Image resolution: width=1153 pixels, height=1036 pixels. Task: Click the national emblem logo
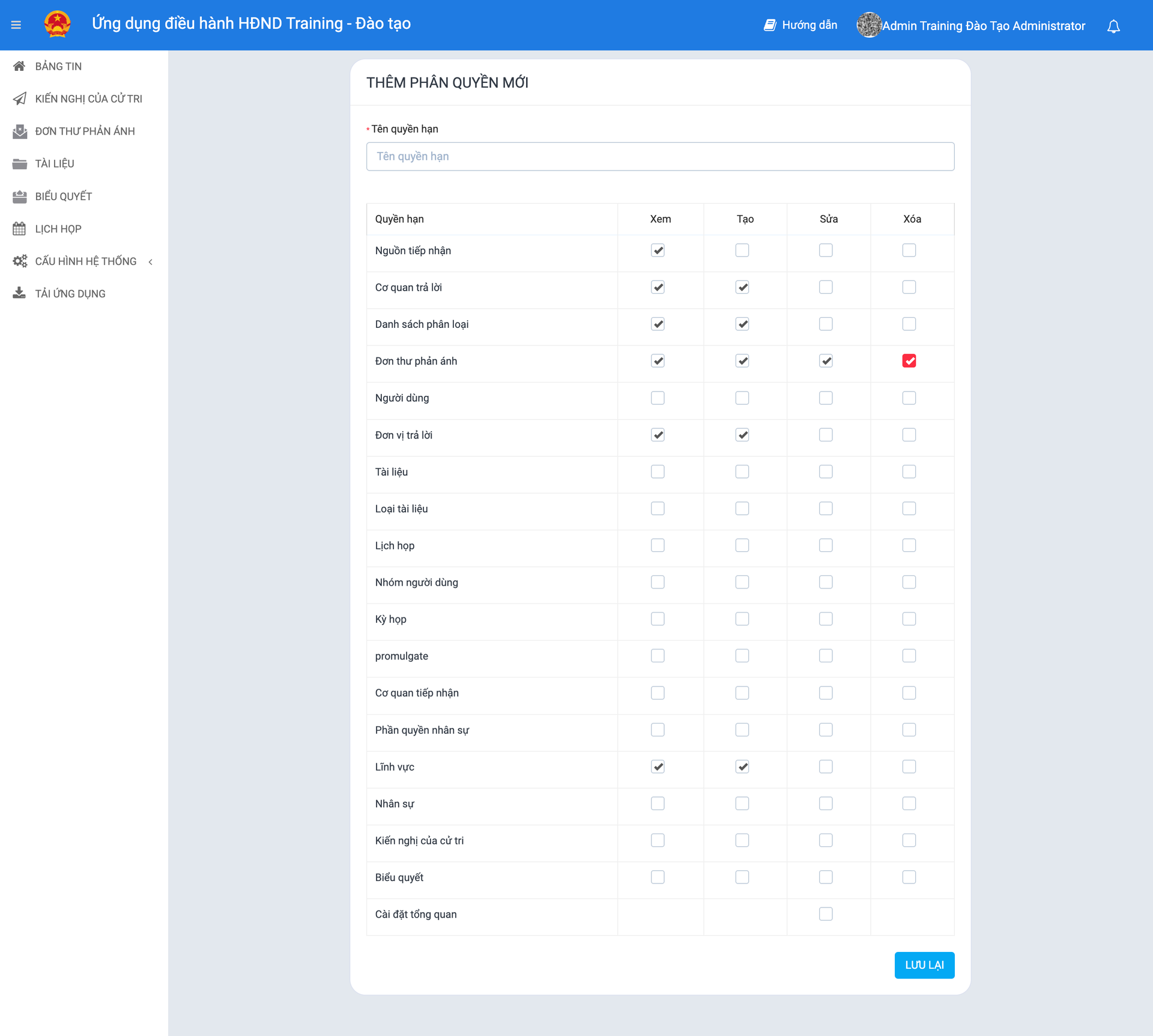point(58,25)
